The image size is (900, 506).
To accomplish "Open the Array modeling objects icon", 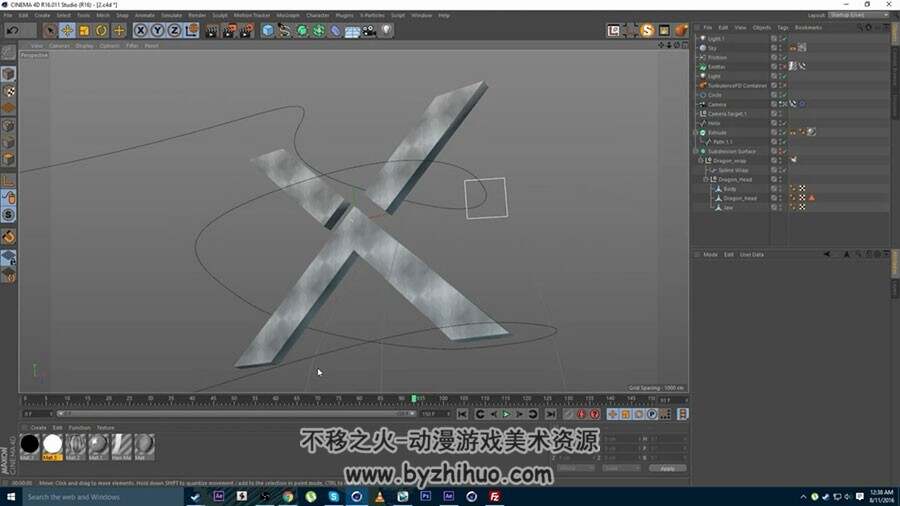I will pyautogui.click(x=319, y=30).
